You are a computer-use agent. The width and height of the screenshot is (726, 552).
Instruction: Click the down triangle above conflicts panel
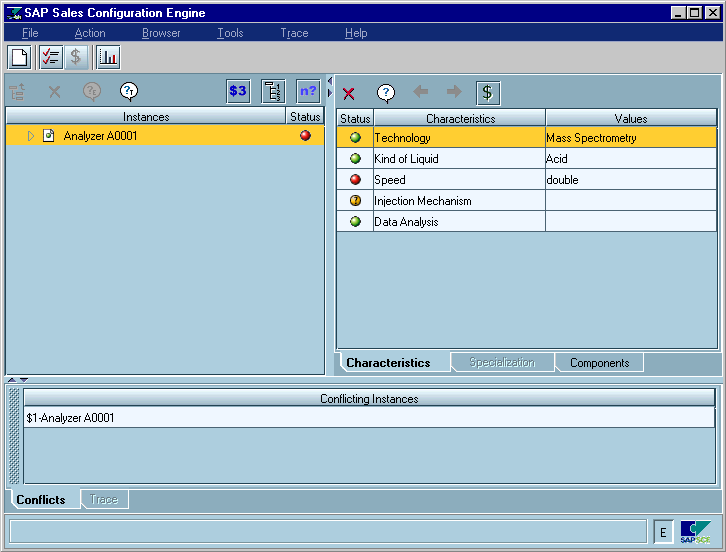coord(24,380)
